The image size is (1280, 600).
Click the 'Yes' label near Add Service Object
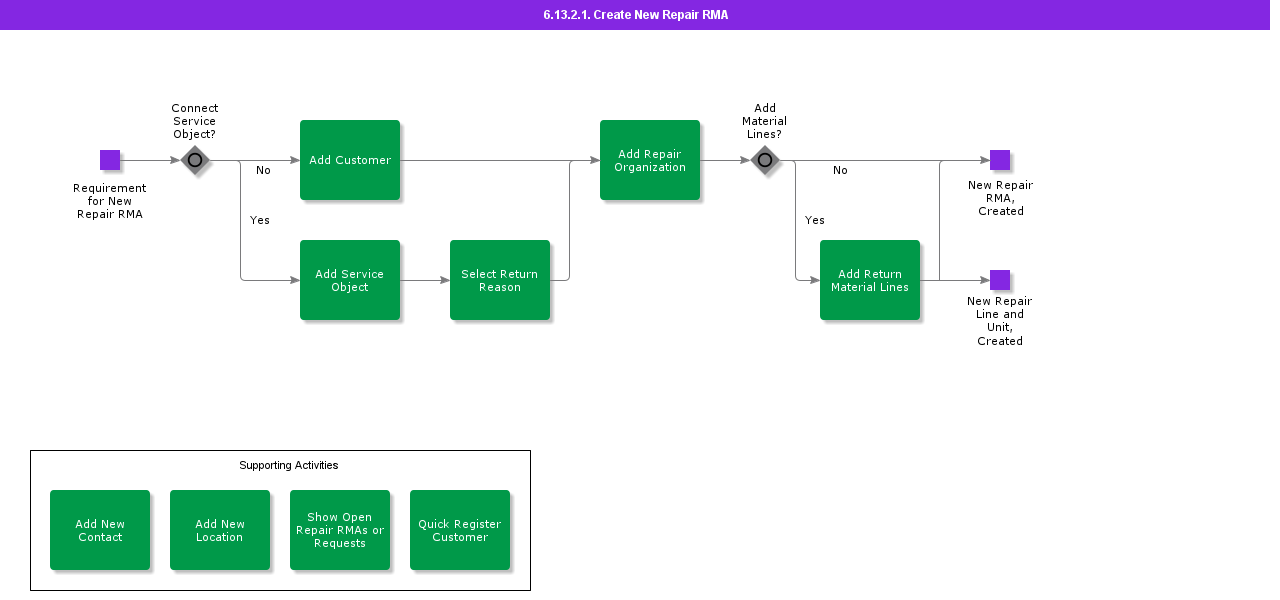260,220
